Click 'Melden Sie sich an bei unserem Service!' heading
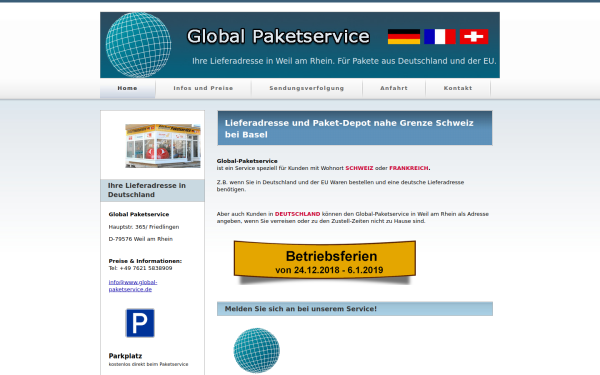Viewport: 600px width, 375px height. click(x=301, y=309)
